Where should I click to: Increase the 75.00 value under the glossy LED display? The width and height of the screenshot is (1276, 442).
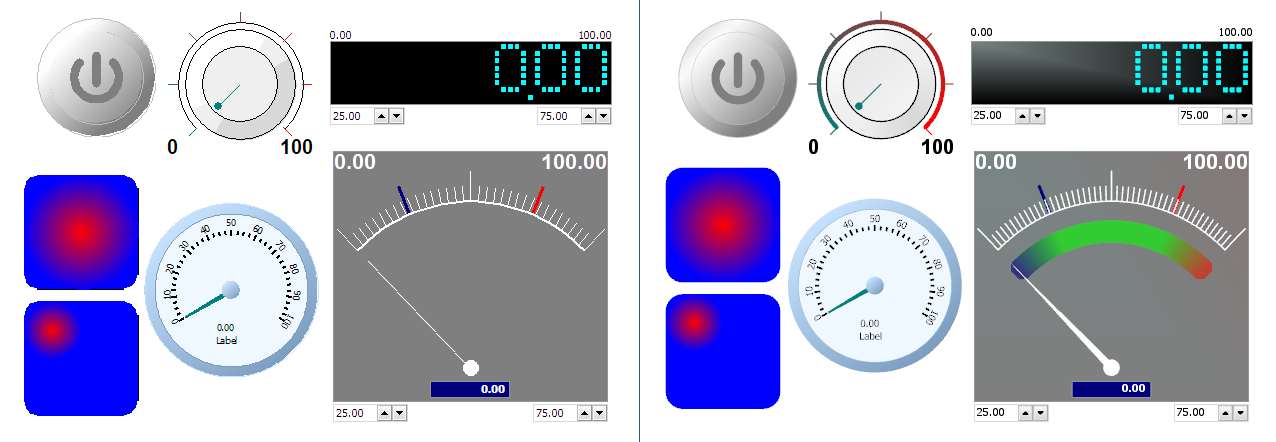(1227, 116)
